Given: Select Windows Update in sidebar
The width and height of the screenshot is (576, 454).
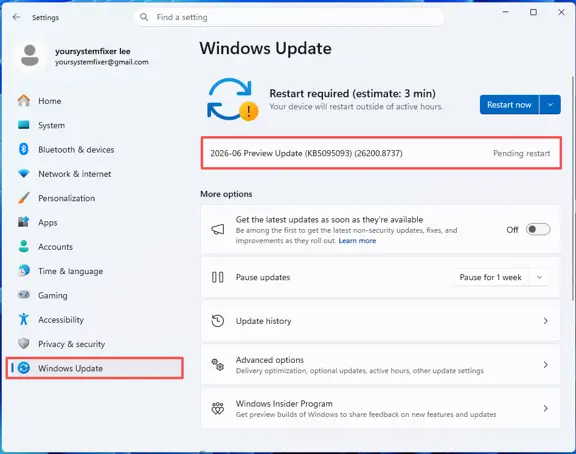Looking at the screenshot, I should coord(94,368).
